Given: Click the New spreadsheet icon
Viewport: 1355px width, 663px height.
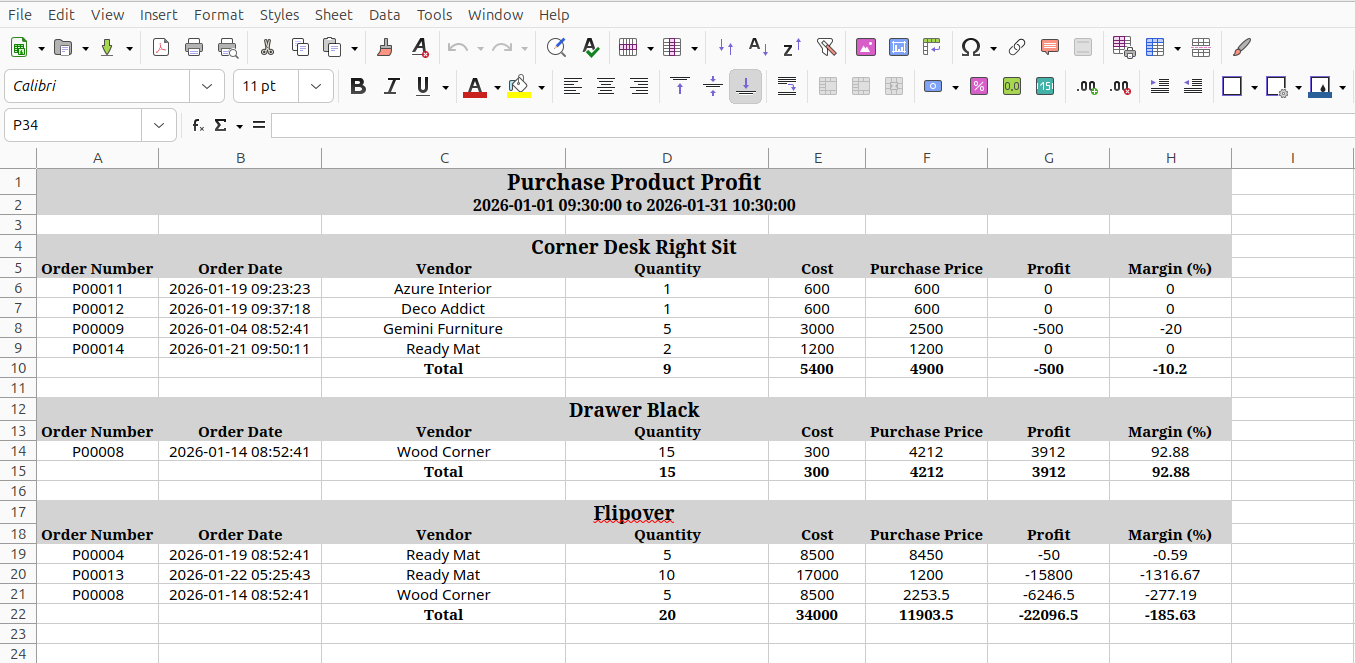Looking at the screenshot, I should click(18, 47).
